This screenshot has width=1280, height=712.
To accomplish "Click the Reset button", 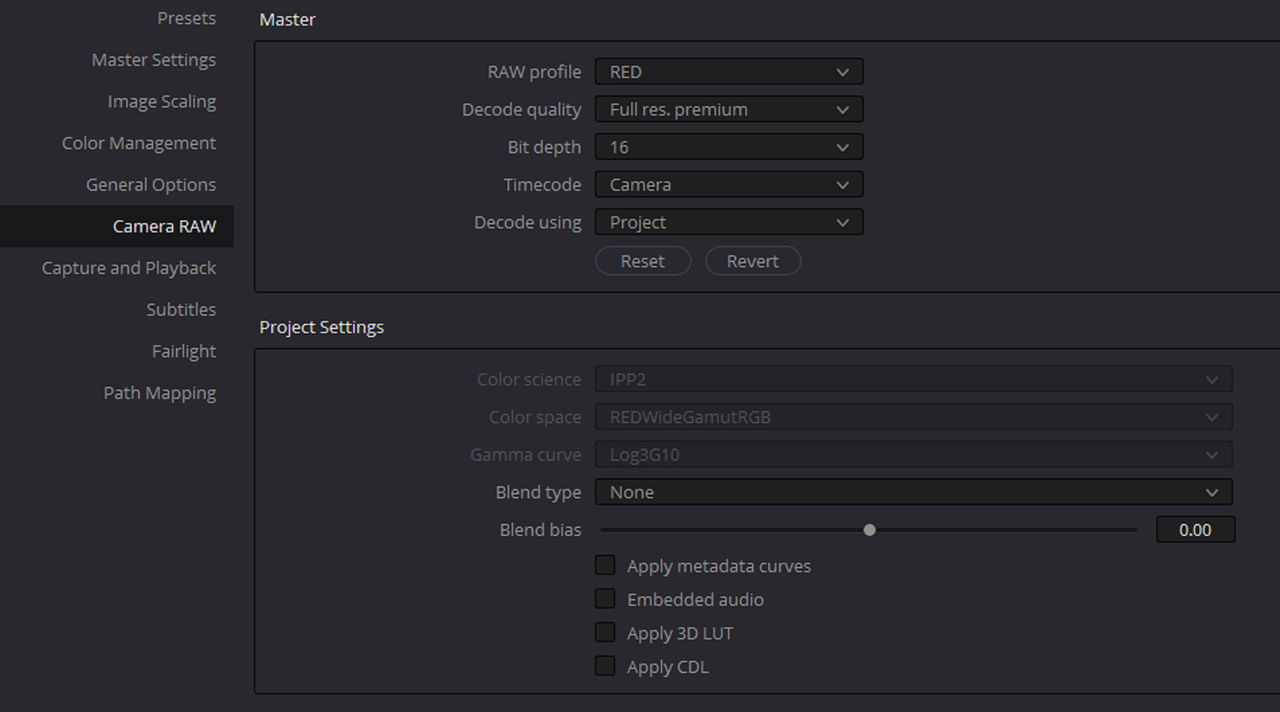I will click(642, 261).
